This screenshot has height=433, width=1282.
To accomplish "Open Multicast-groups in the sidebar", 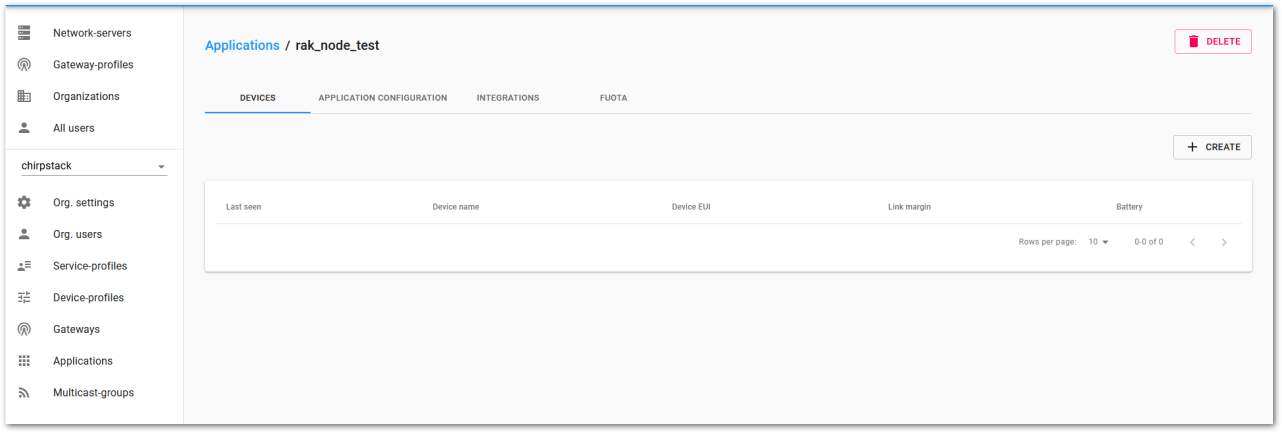I will click(94, 393).
